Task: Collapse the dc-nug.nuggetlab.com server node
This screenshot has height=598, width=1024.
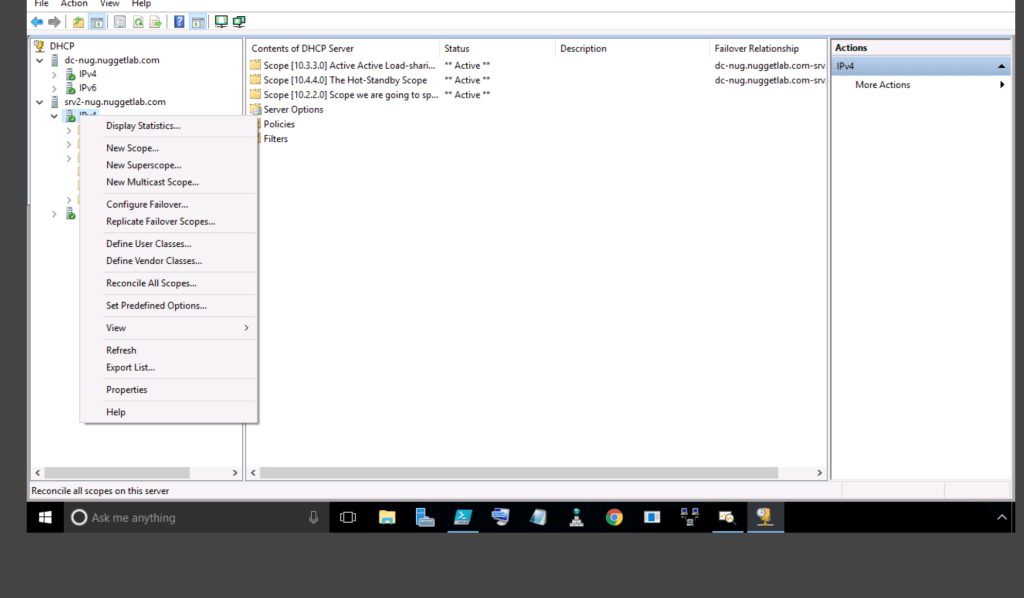Action: (39, 61)
